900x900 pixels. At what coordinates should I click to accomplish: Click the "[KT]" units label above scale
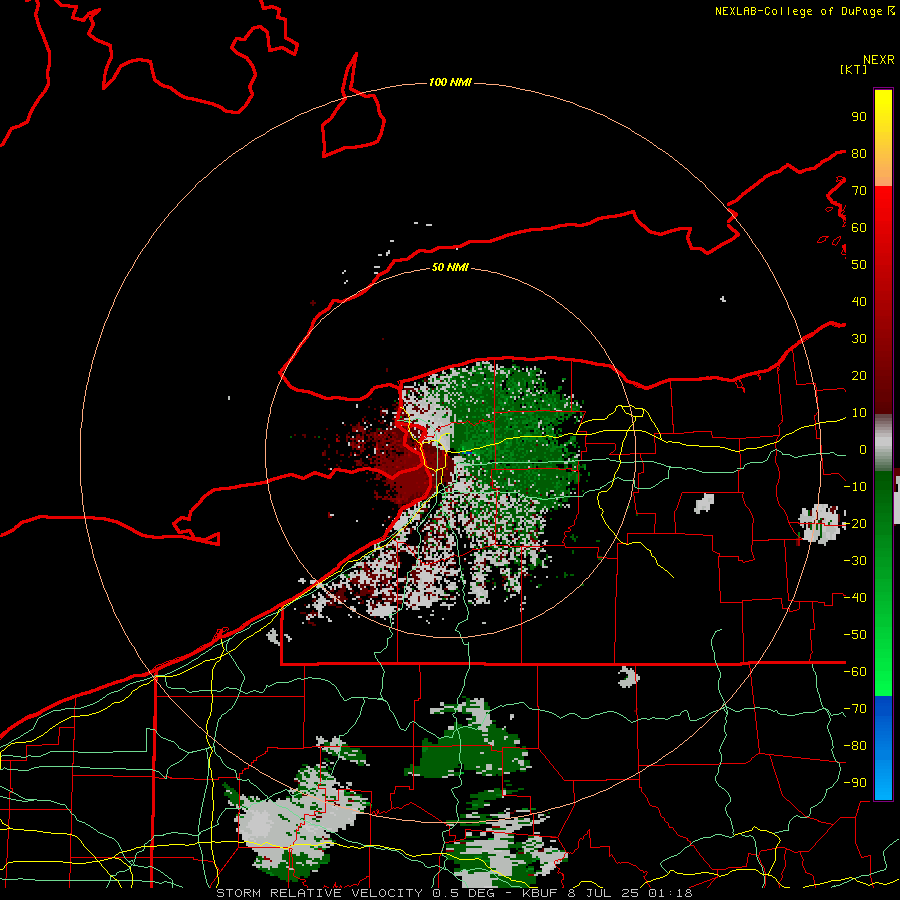click(x=854, y=69)
